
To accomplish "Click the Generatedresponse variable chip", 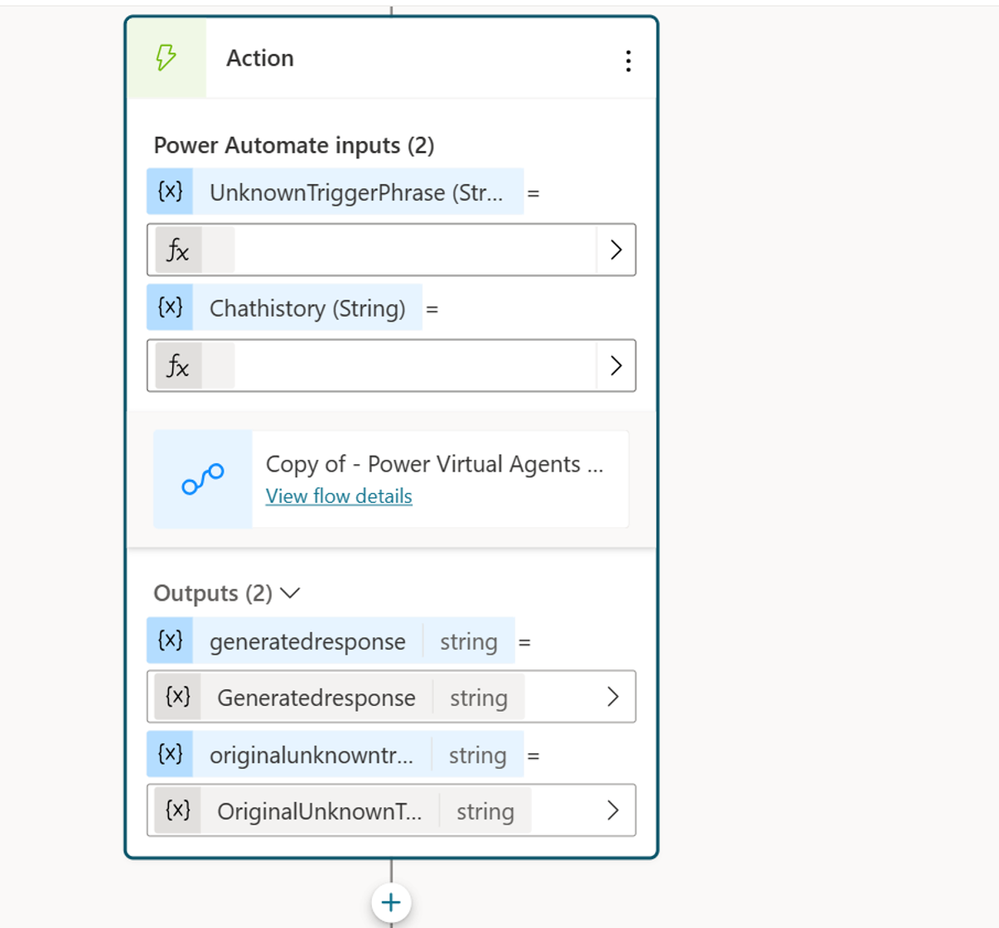I will tap(340, 697).
